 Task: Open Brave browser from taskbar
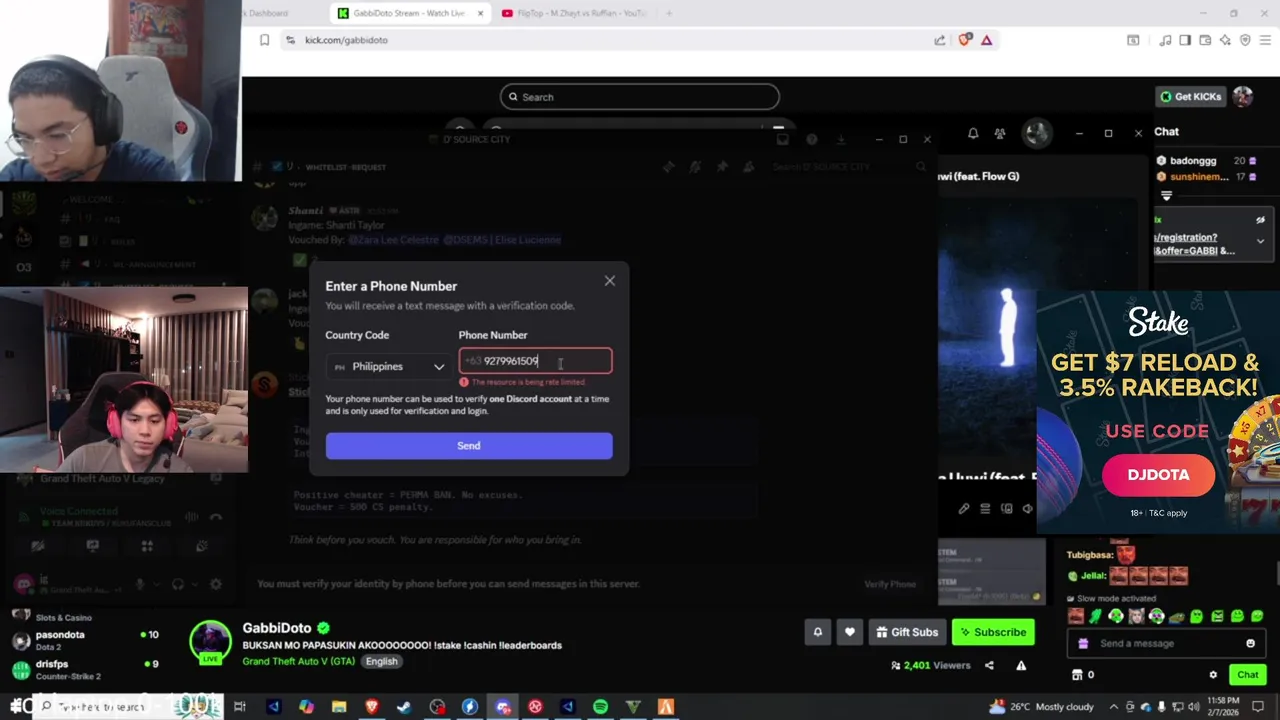pos(371,707)
